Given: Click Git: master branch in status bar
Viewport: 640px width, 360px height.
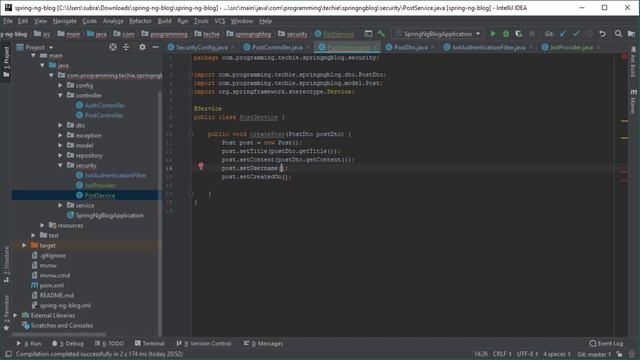Looking at the screenshot, I should [594, 354].
